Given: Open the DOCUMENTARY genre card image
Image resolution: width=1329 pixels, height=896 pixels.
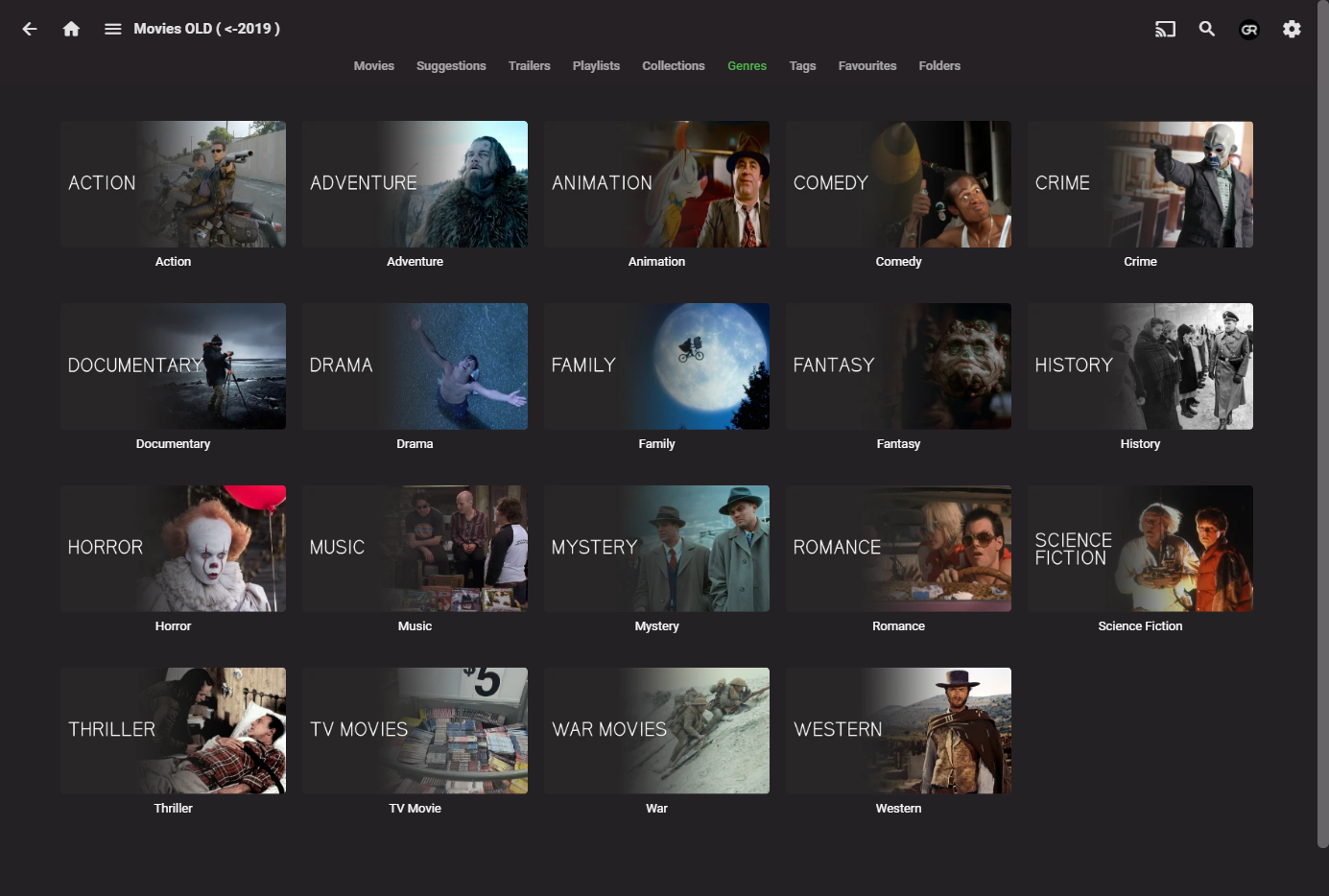Looking at the screenshot, I should [x=173, y=366].
